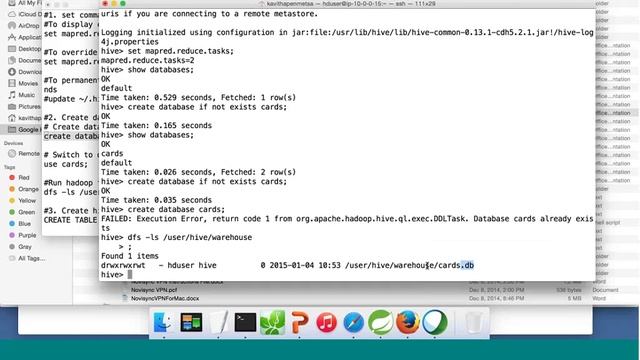Screen dimensions: 640x360
Task: Open Desktop folder in Finder sidebar
Action: [25, 49]
